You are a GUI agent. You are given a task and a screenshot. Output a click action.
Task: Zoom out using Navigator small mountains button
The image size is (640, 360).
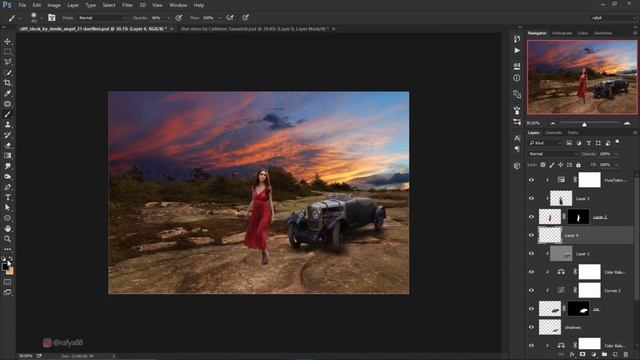[x=553, y=123]
